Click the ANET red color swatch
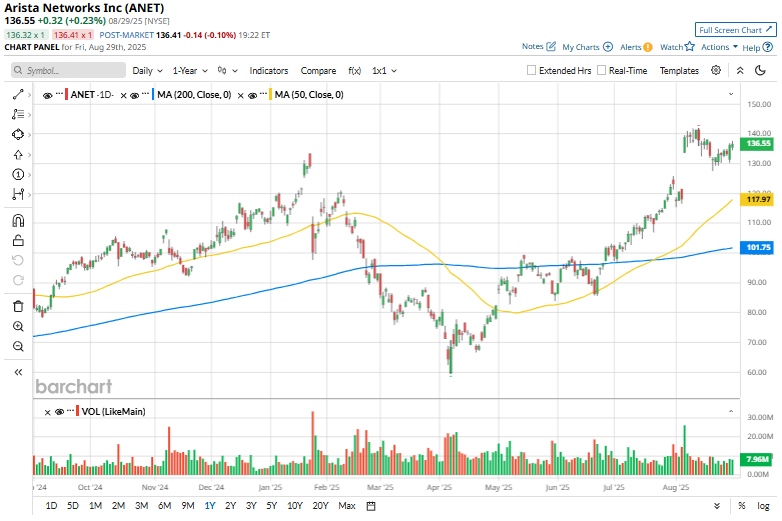Viewport: 782px width, 521px height. (x=66, y=95)
